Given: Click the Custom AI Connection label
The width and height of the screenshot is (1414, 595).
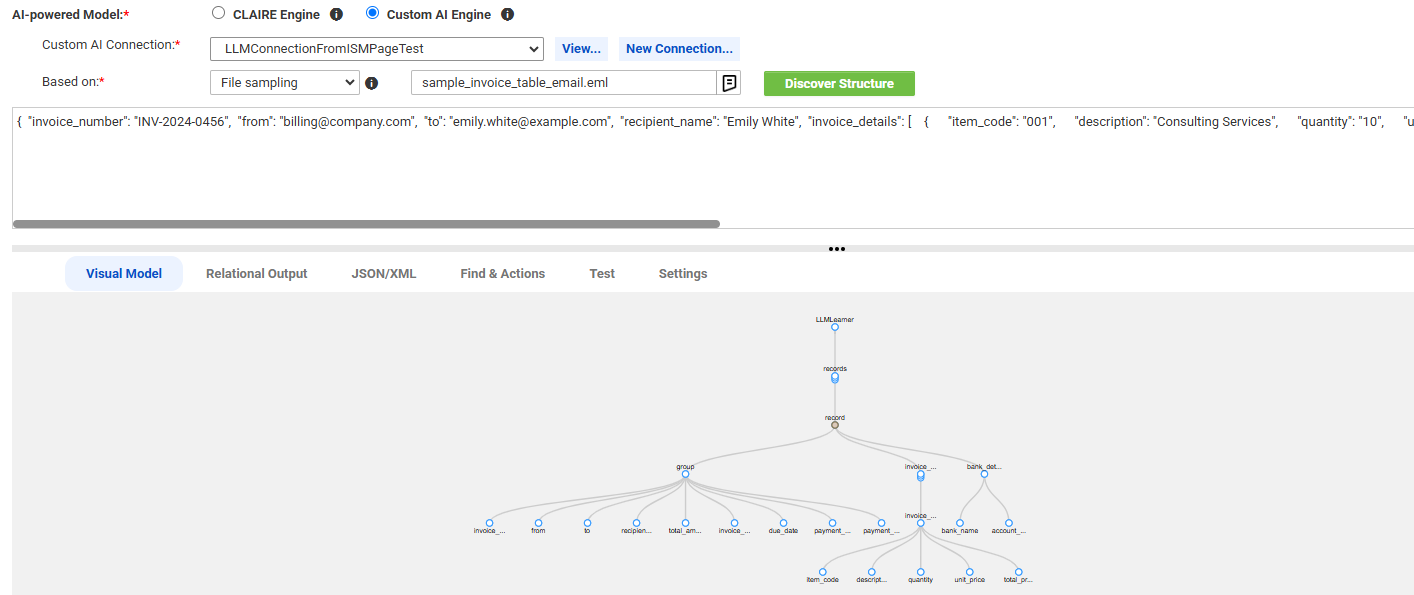Looking at the screenshot, I should [111, 46].
